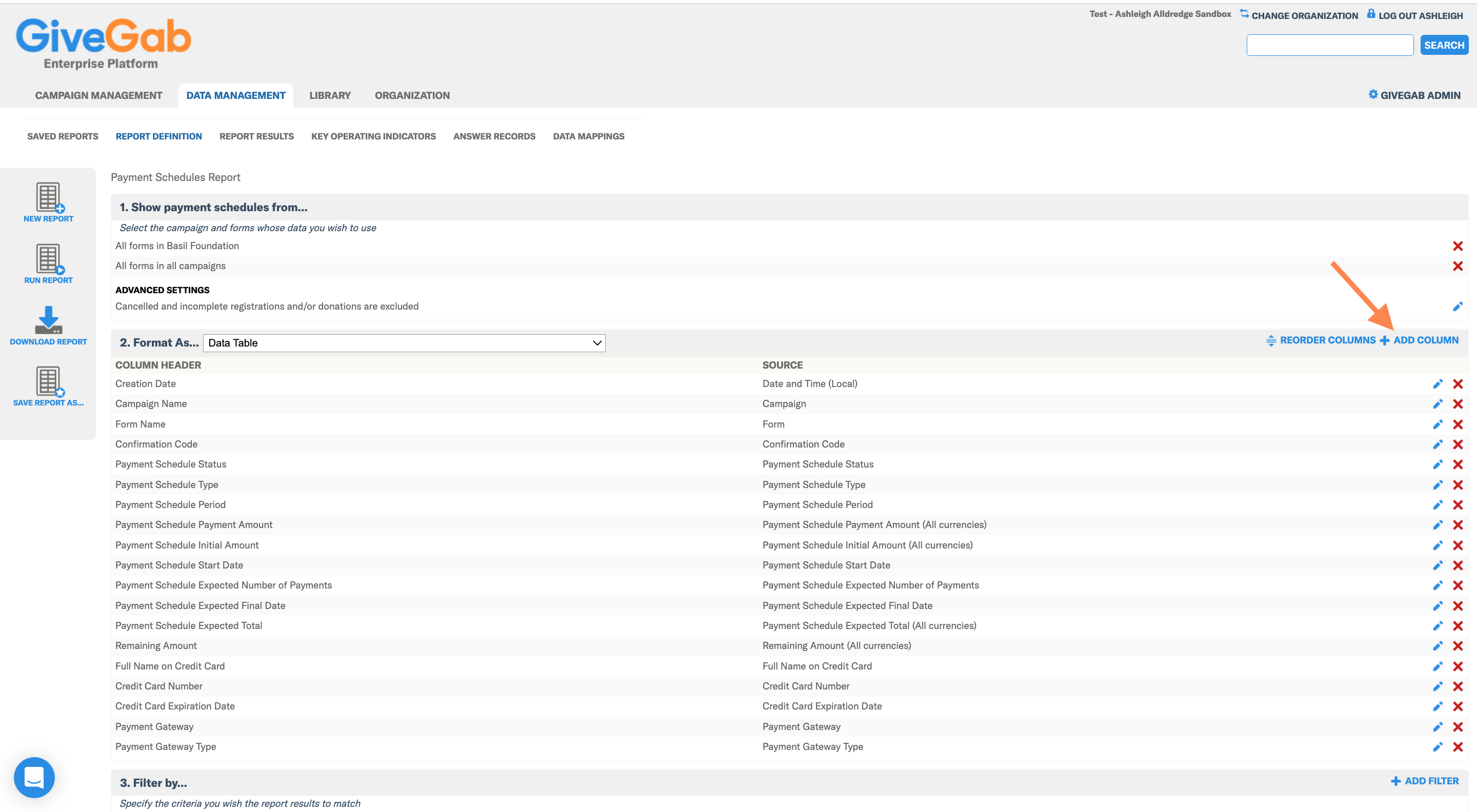Edit the Creation Date column
This screenshot has height=812, width=1477.
pos(1438,384)
